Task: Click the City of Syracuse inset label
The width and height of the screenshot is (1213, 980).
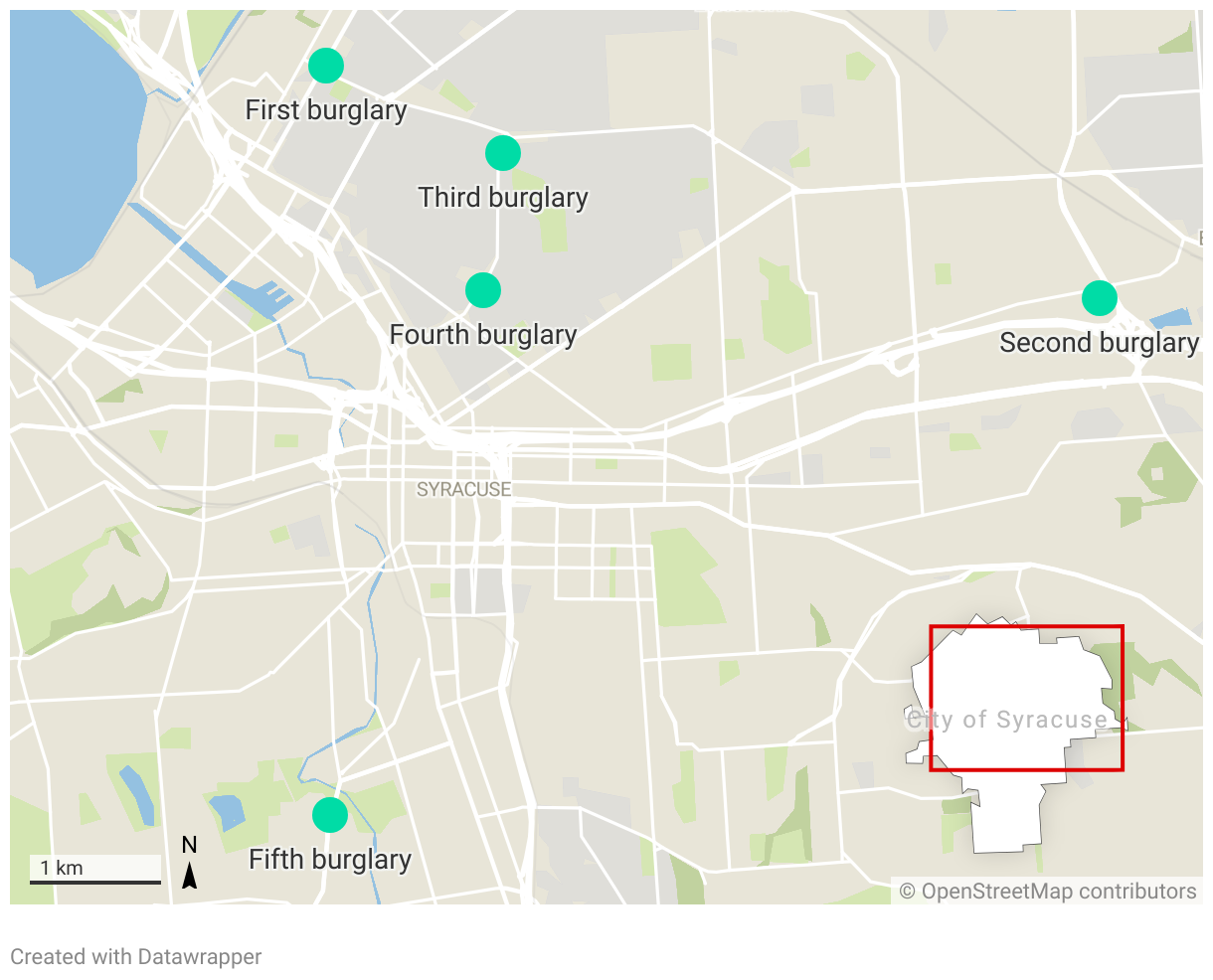Action: [1007, 720]
